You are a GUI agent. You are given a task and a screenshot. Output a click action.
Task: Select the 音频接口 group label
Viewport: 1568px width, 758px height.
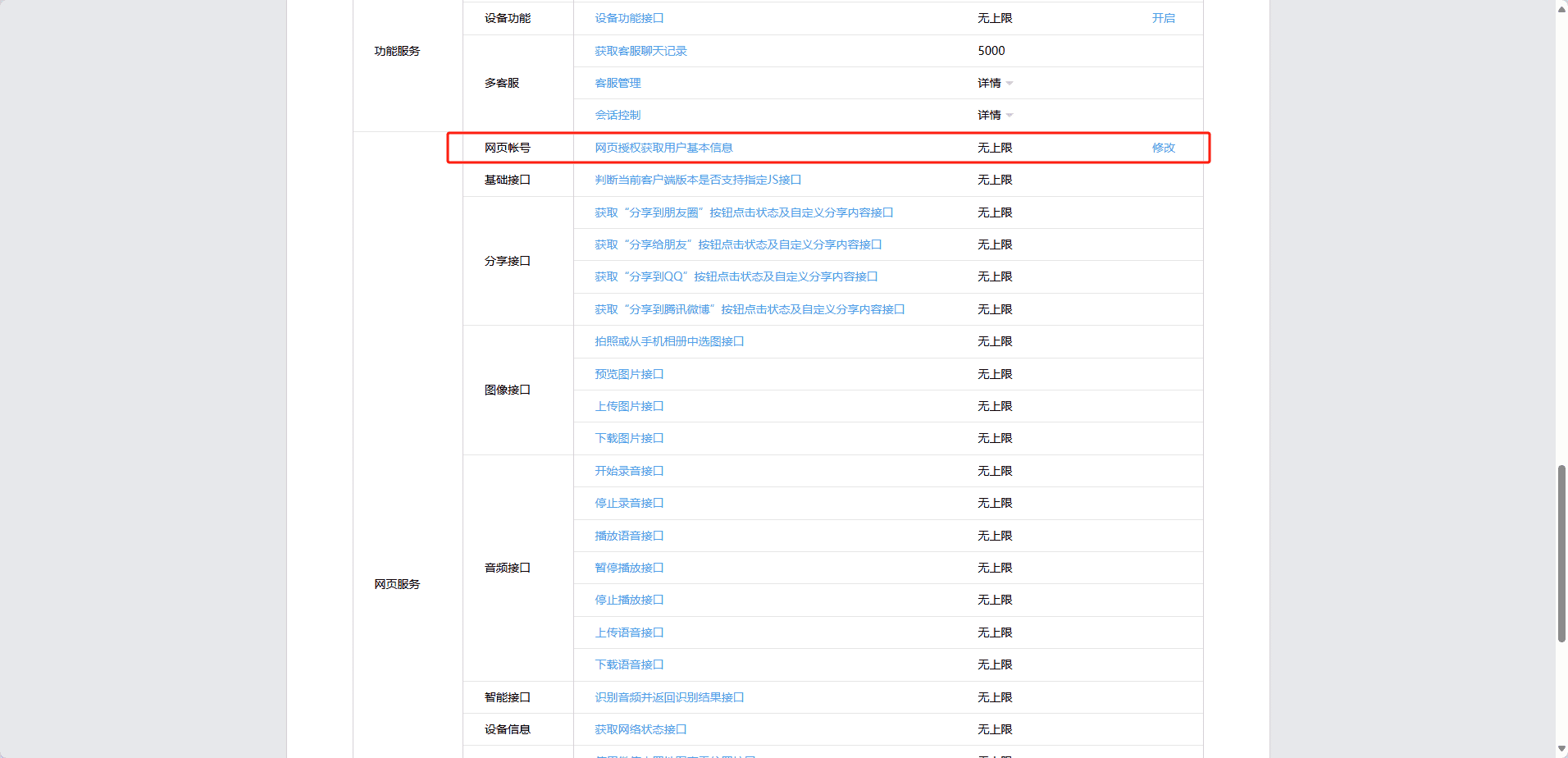508,568
